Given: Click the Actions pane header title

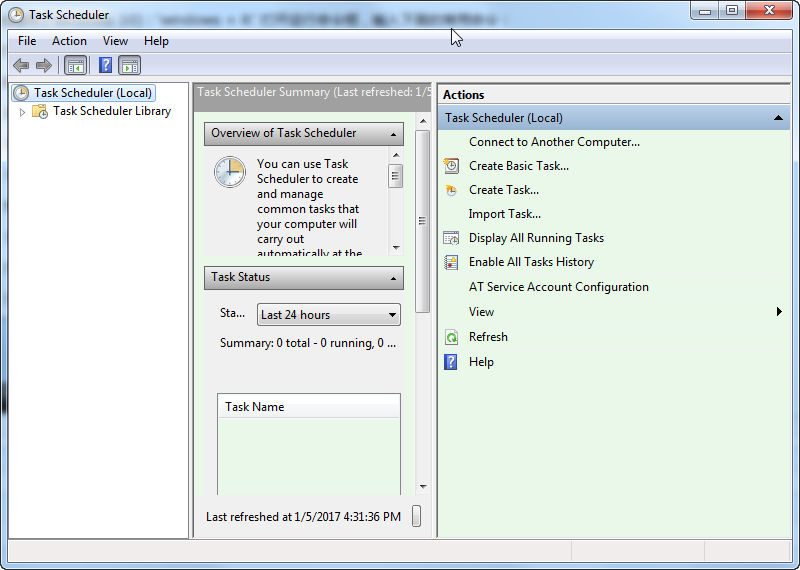Looking at the screenshot, I should (463, 95).
